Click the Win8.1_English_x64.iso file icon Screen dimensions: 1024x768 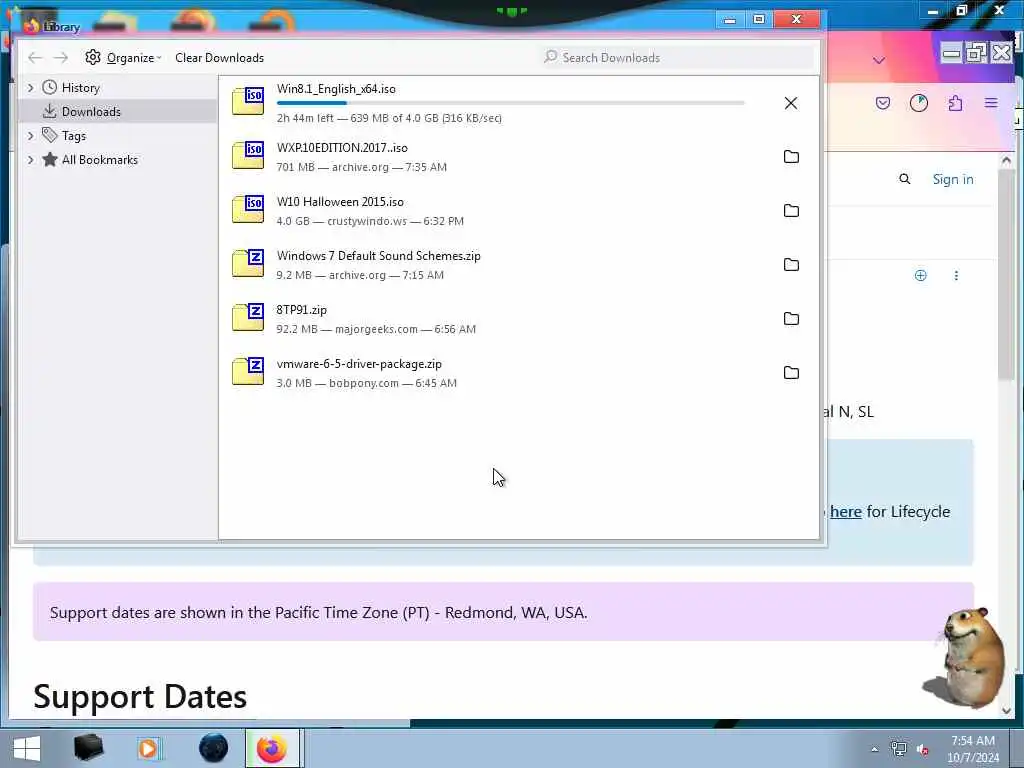coord(248,101)
